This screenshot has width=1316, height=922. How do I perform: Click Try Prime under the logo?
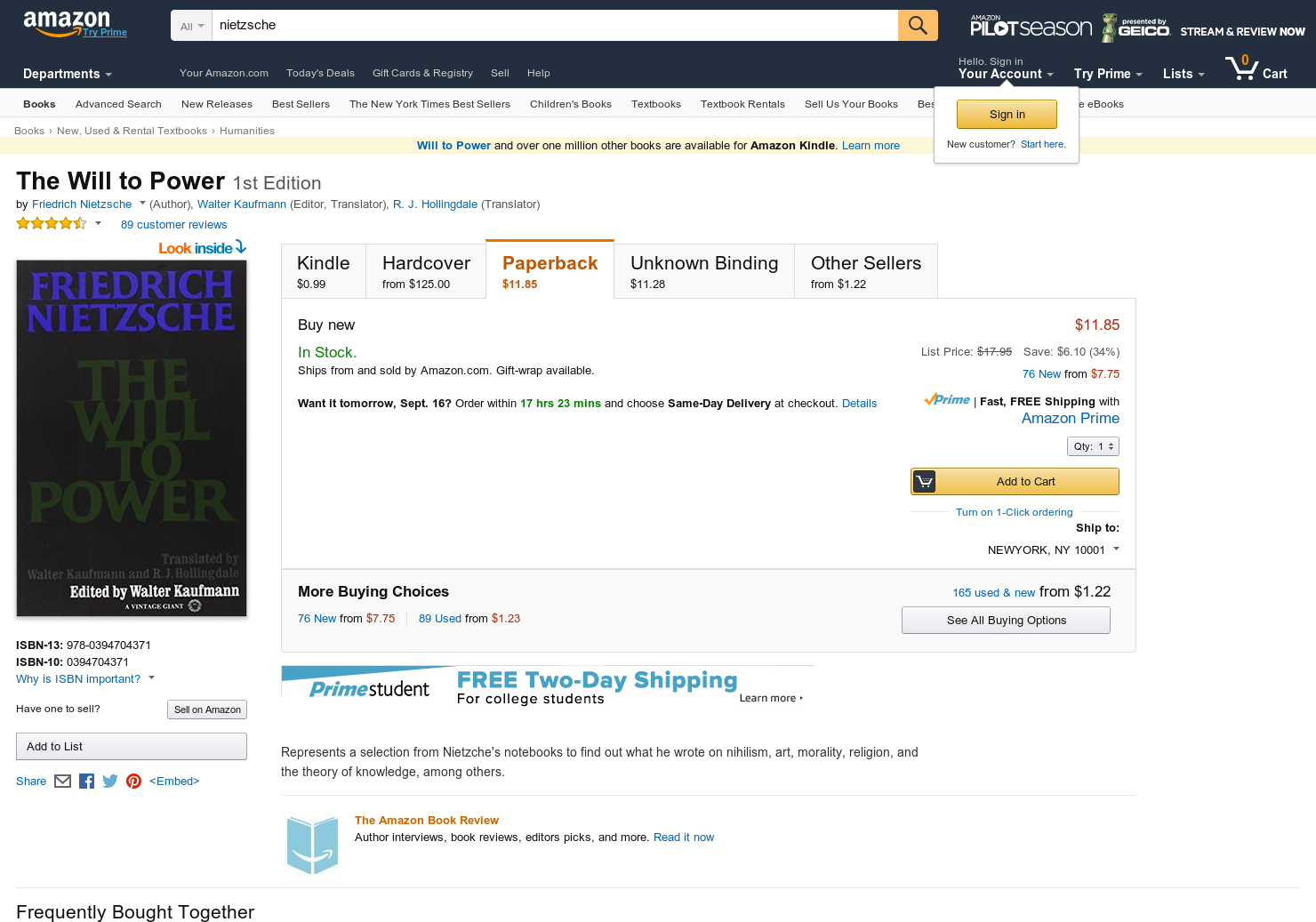105,33
